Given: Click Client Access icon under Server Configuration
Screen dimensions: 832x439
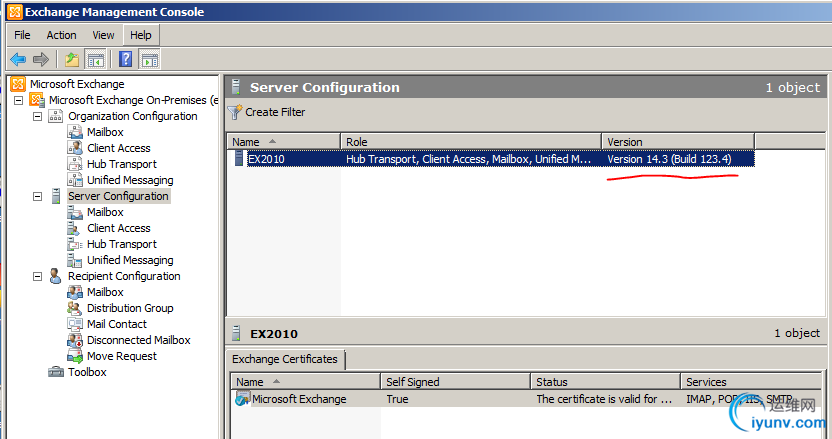Looking at the screenshot, I should [x=74, y=228].
